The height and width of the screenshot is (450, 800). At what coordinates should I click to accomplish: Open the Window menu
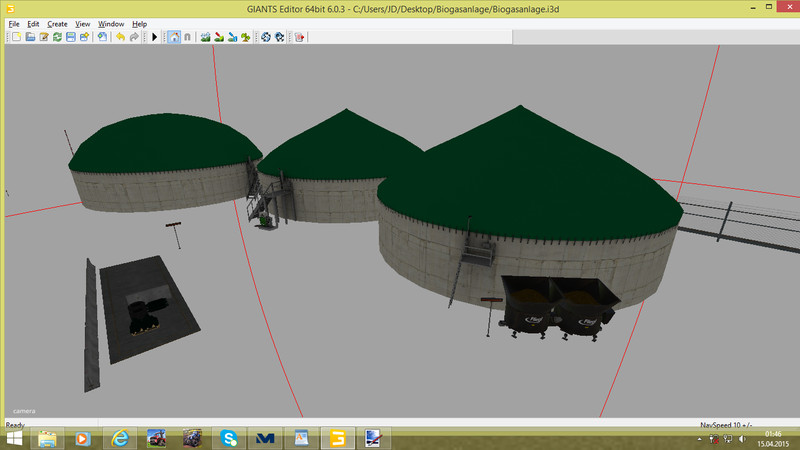click(112, 23)
